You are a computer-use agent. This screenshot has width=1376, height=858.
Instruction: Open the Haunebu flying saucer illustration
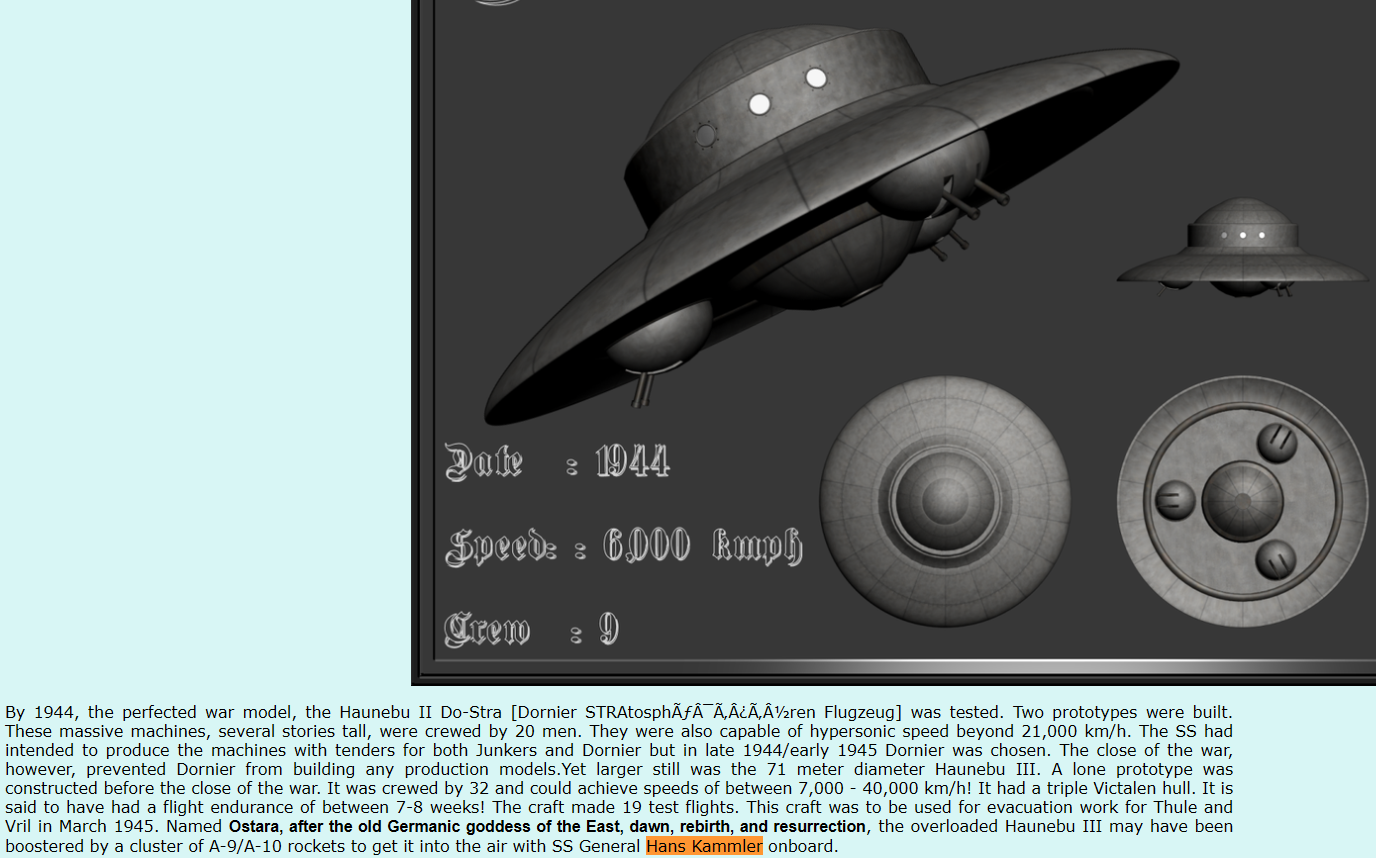click(893, 342)
